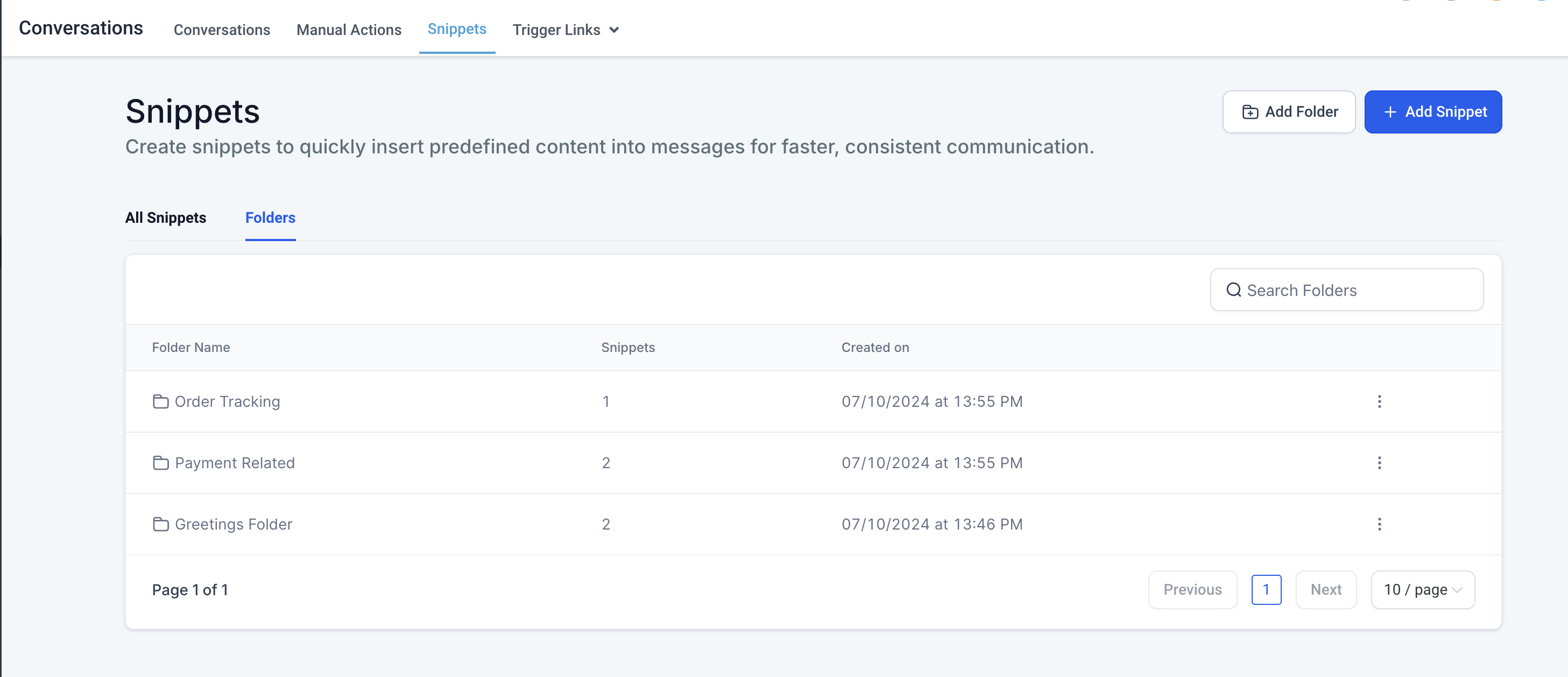Click the folder-plus icon in Add Folder
The width and height of the screenshot is (1568, 677).
coord(1251,112)
